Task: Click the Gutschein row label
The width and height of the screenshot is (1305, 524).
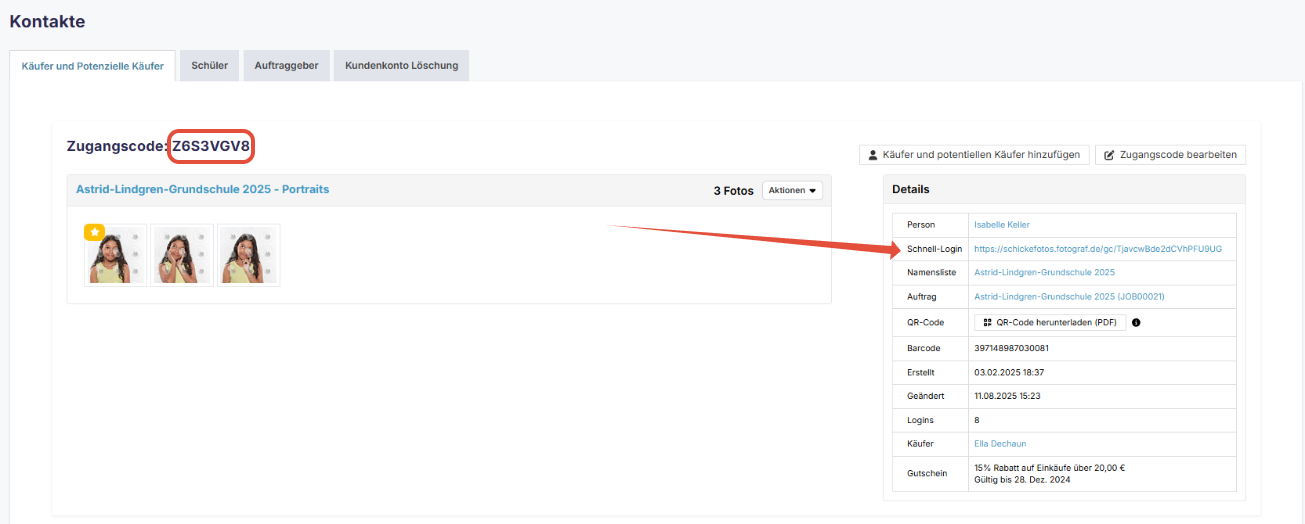Action: (926, 474)
